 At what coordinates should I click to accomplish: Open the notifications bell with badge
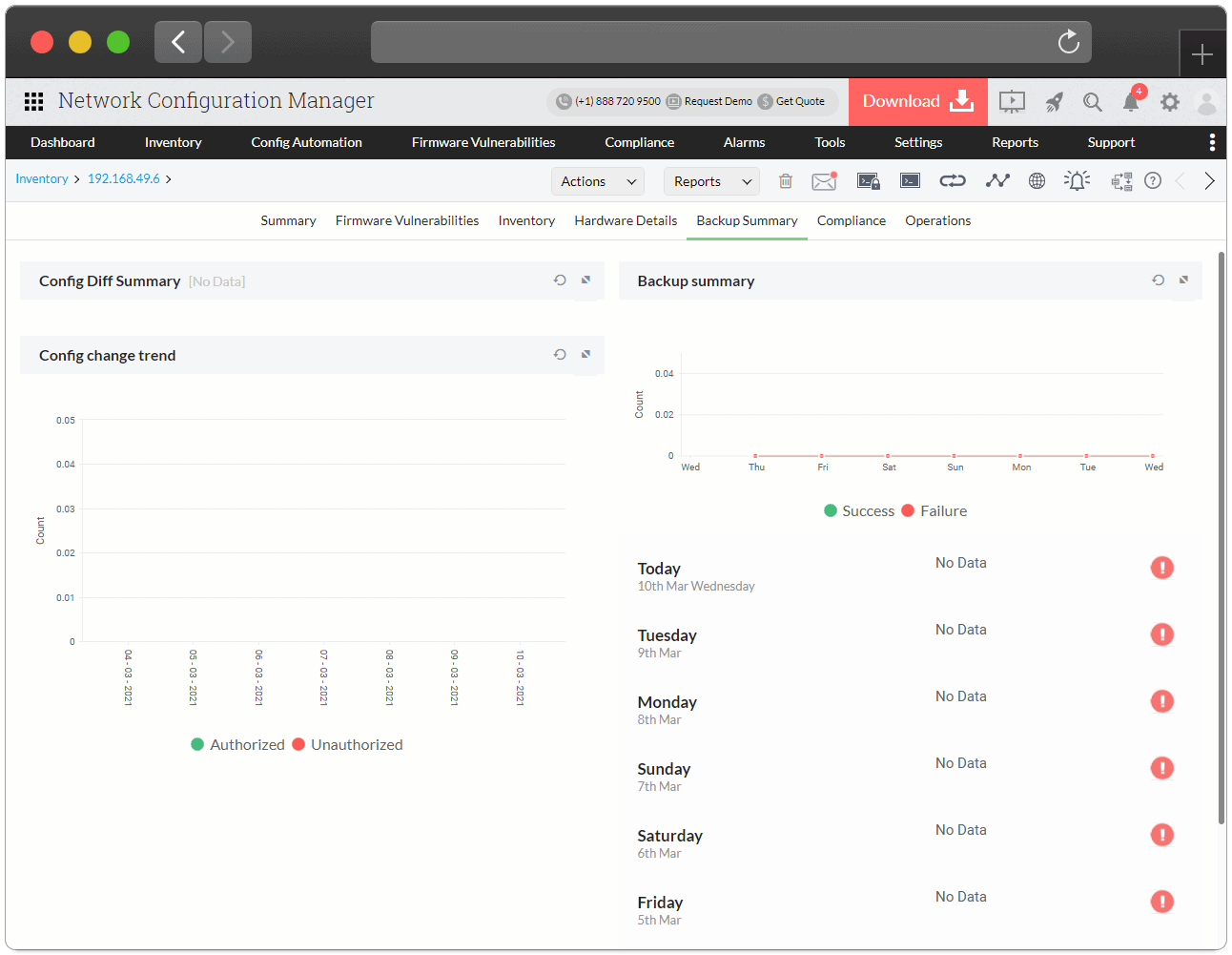(x=1132, y=100)
